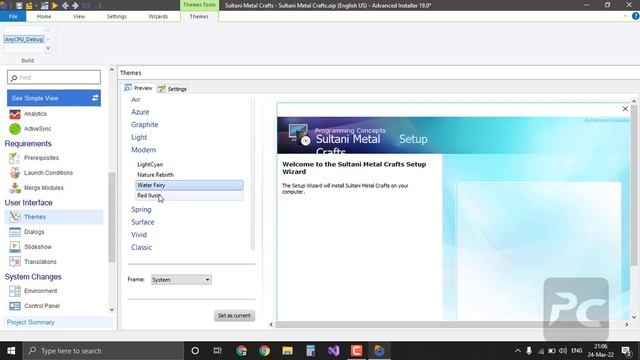Image resolution: width=640 pixels, height=360 pixels.
Task: Open the Project Summary link
Action: pos(31,322)
